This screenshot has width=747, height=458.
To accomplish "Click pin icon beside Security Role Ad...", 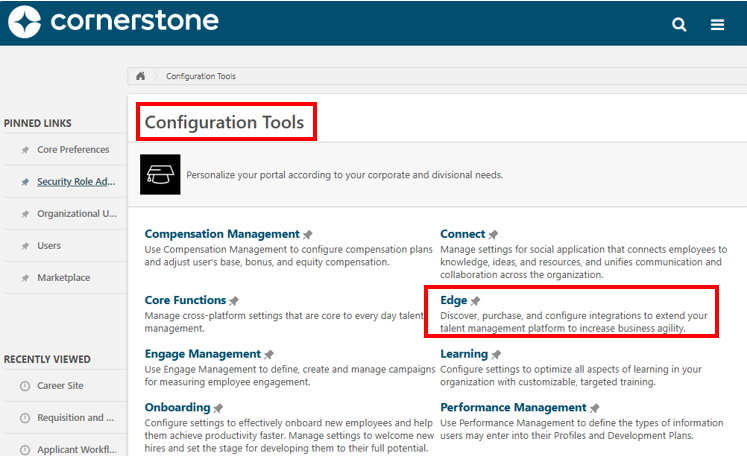I will pyautogui.click(x=25, y=182).
